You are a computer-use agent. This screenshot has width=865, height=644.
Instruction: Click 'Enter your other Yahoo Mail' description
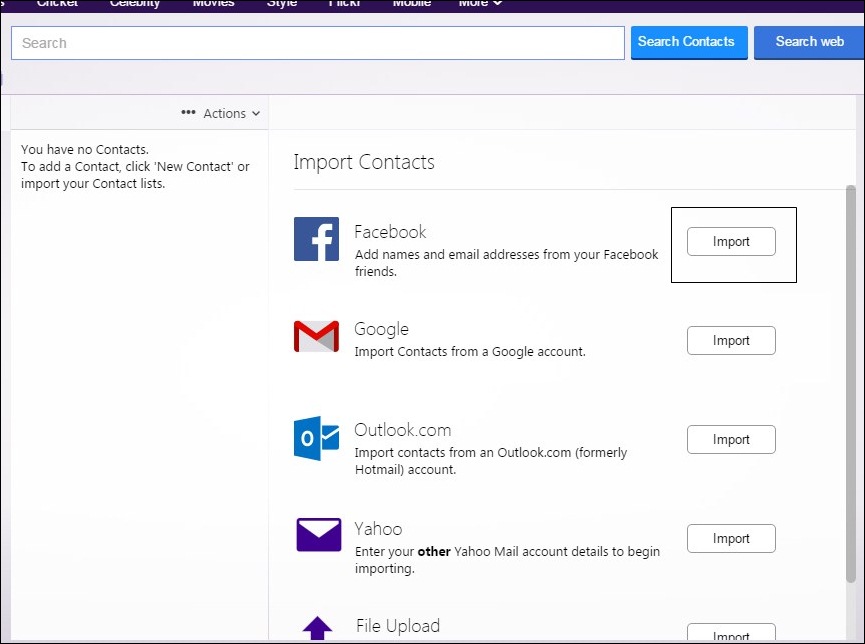point(508,560)
